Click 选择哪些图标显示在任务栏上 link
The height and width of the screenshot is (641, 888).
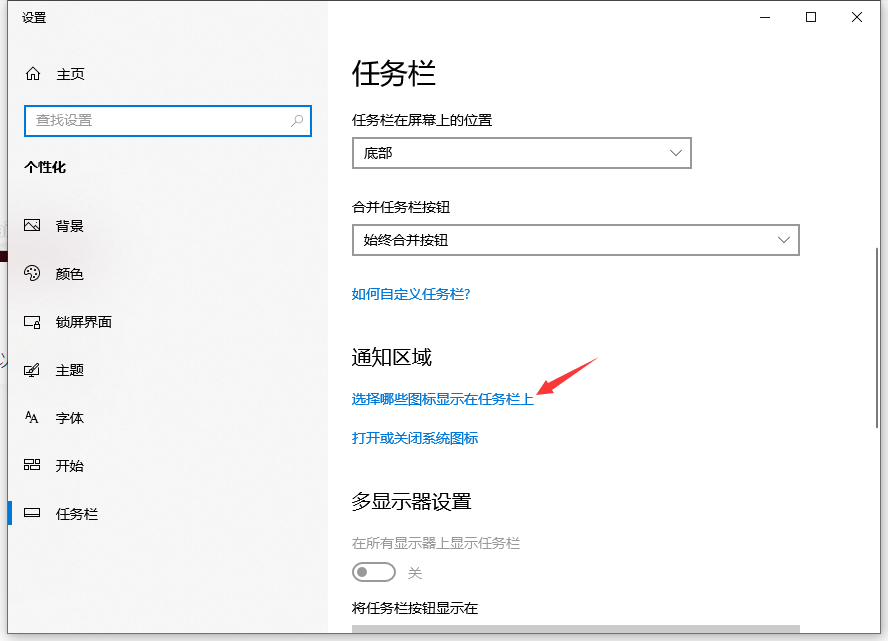pos(442,399)
